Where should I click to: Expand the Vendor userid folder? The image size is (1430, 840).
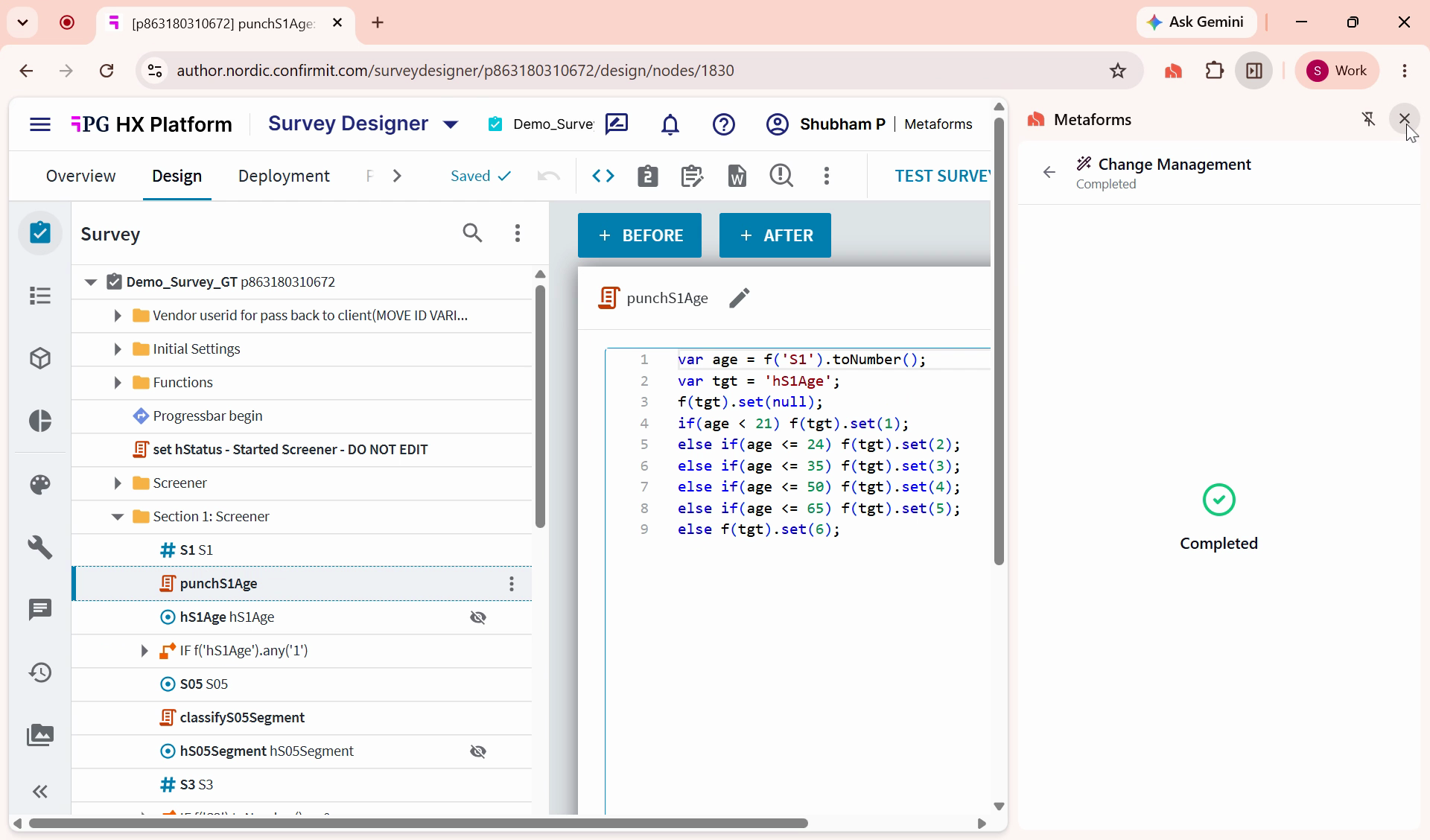coord(117,316)
